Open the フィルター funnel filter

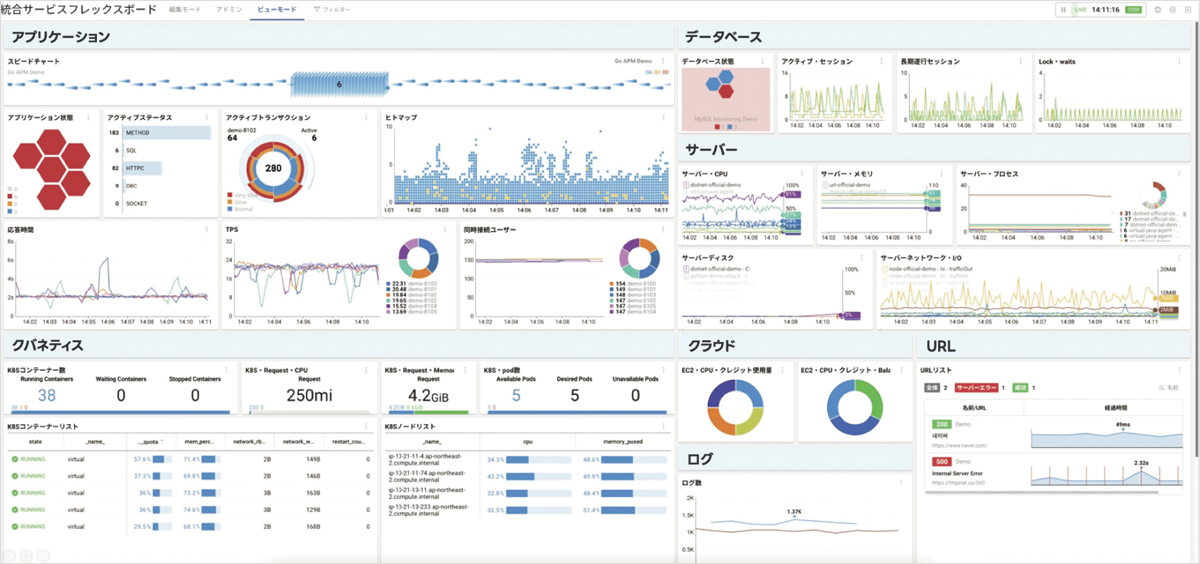331,9
